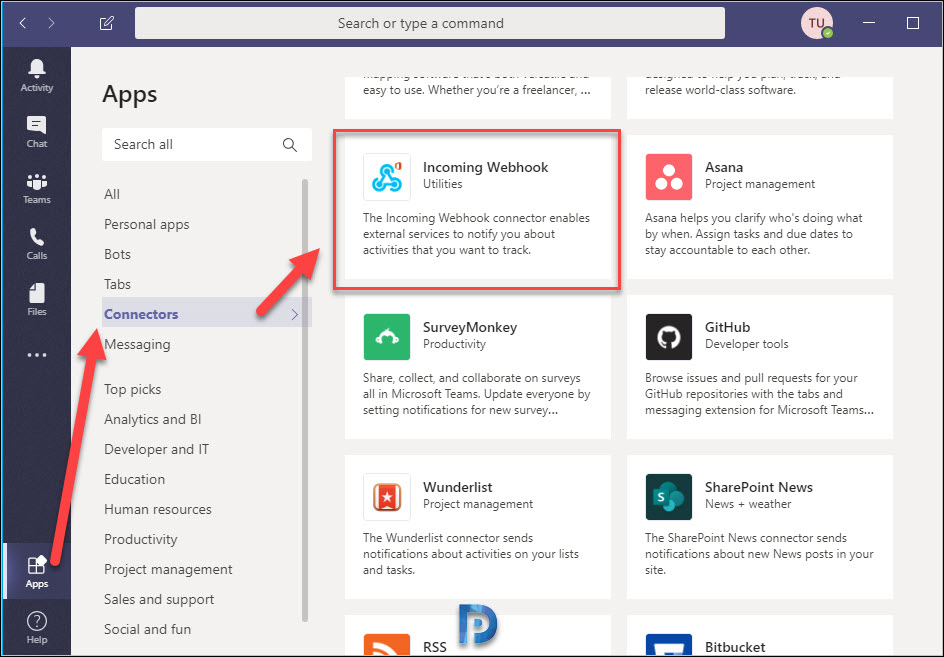
Task: Open the GitHub app title
Action: (727, 328)
